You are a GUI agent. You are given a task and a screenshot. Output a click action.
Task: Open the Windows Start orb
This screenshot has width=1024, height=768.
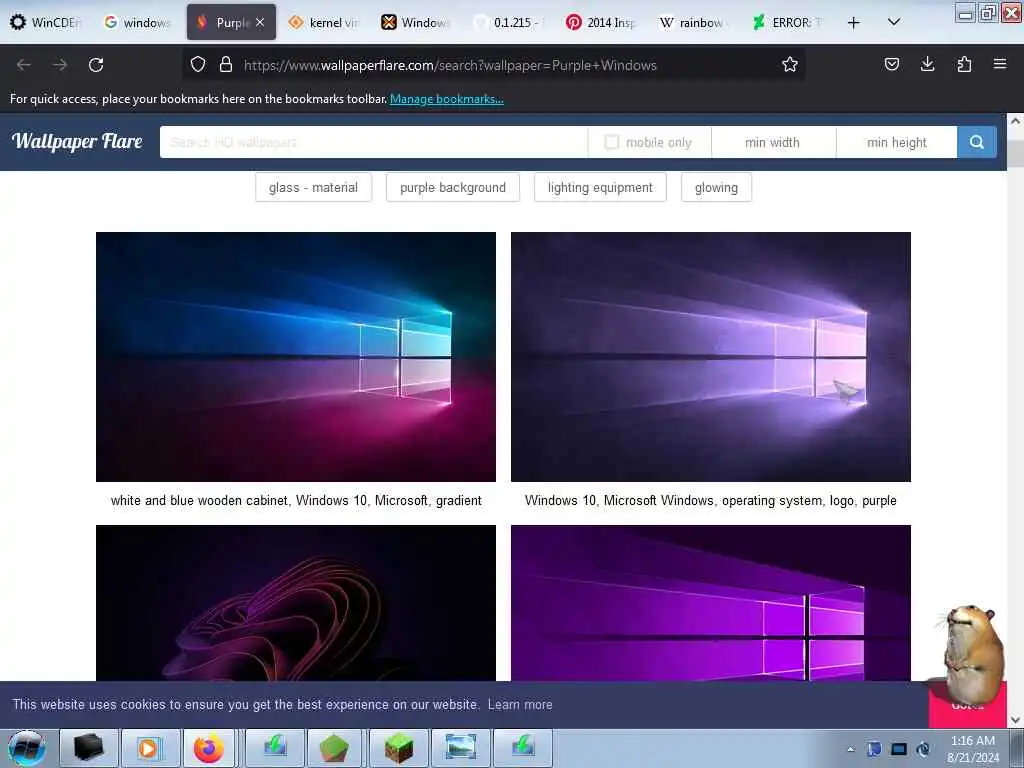point(27,748)
